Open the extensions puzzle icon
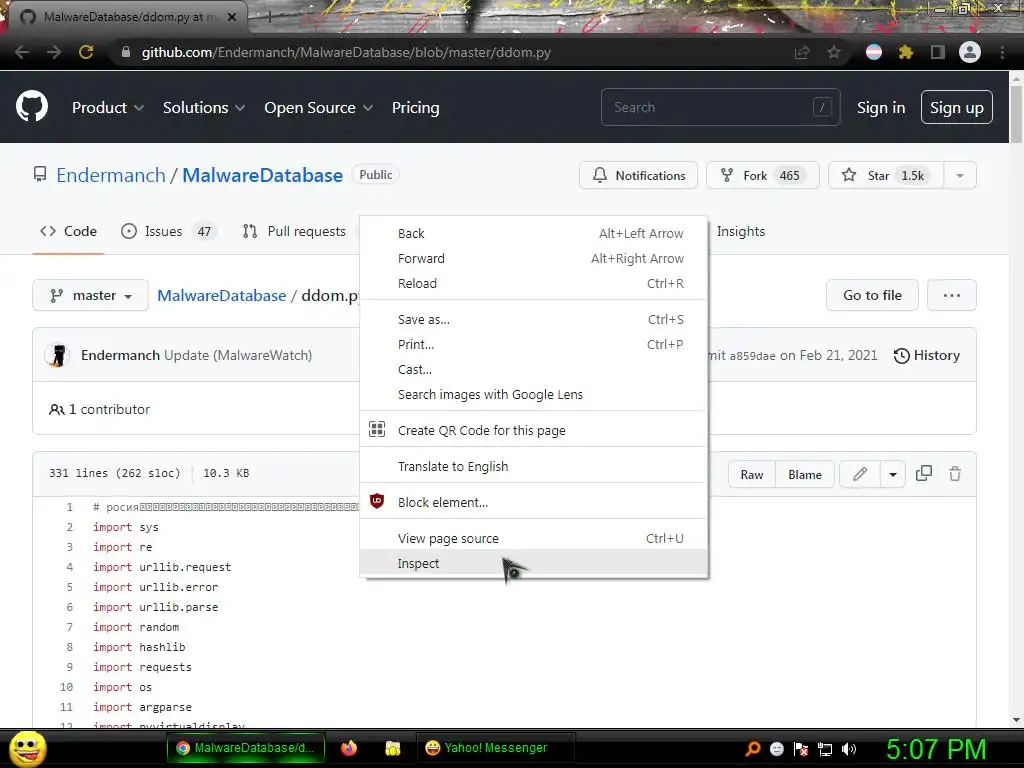The image size is (1024, 768). [906, 52]
